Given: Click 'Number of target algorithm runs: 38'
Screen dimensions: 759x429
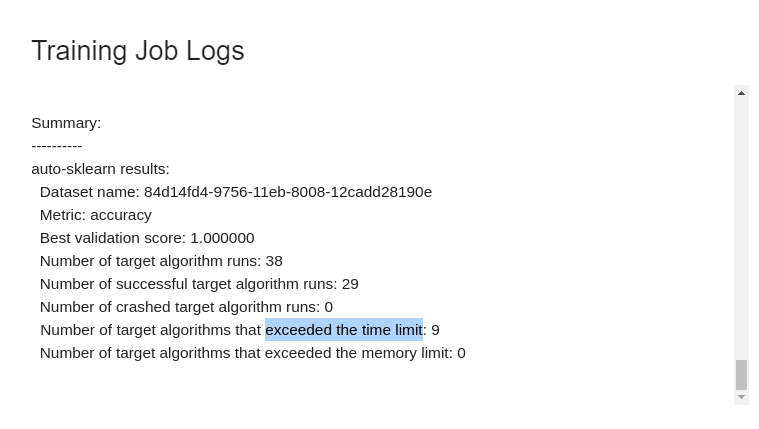Looking at the screenshot, I should 161,261.
